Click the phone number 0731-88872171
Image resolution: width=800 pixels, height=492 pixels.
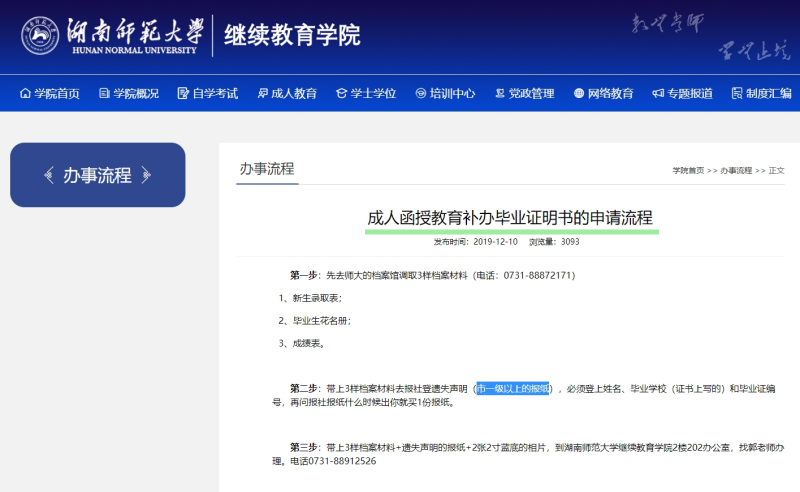[x=537, y=276]
